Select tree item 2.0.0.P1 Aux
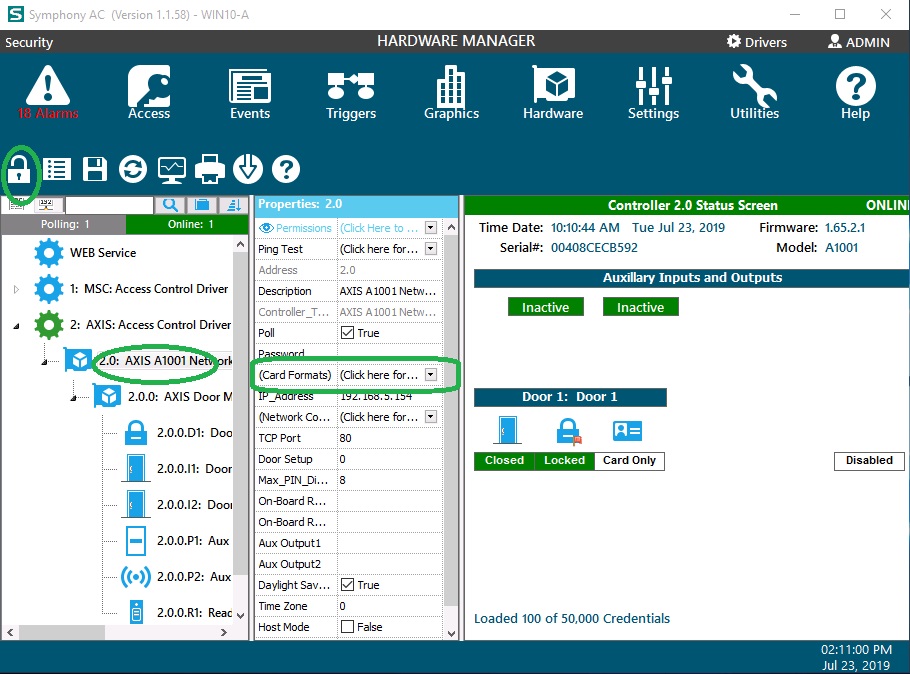Image resolution: width=910 pixels, height=674 pixels. click(x=193, y=540)
